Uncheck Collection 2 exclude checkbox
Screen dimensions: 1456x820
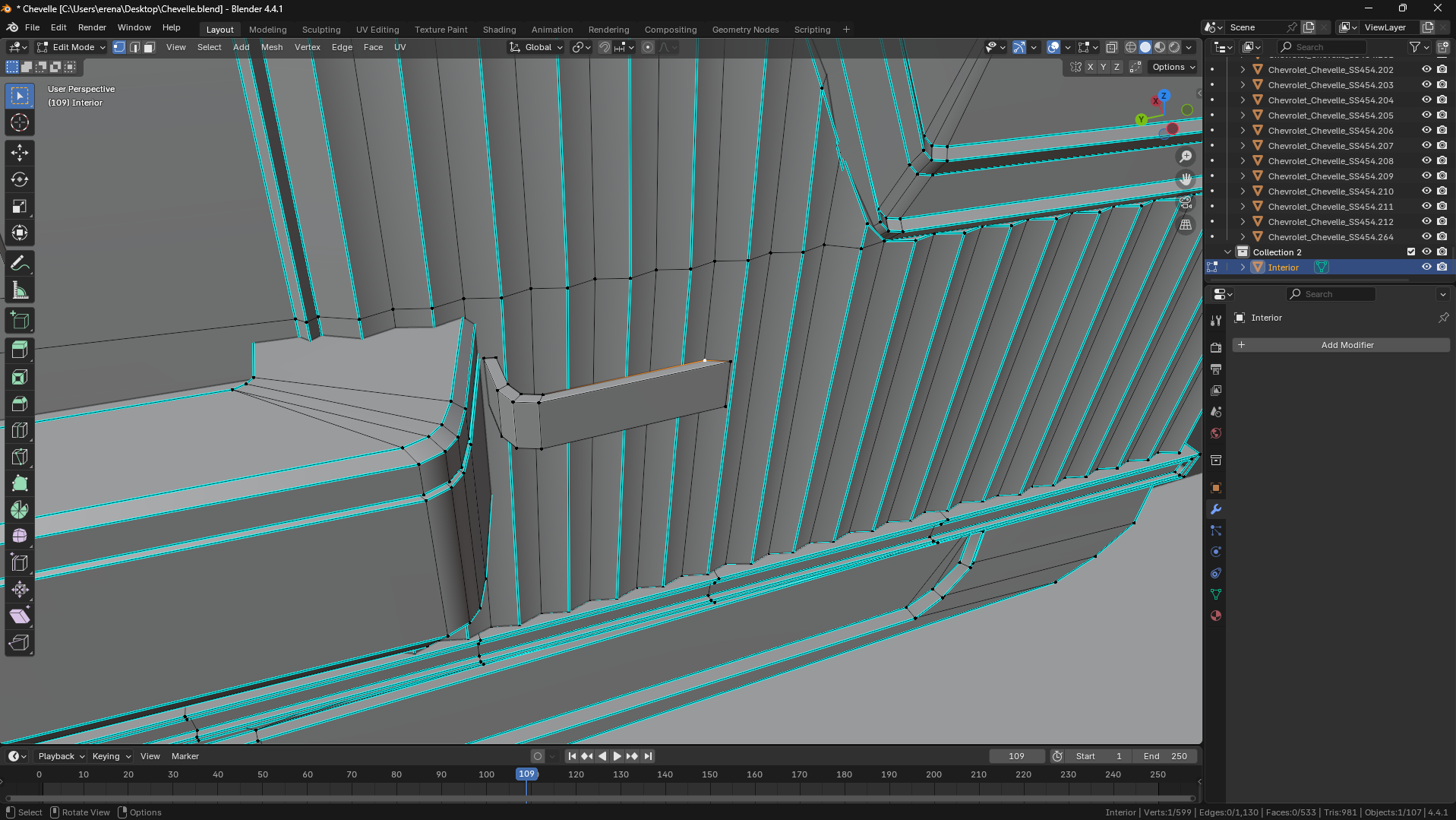[x=1411, y=252]
